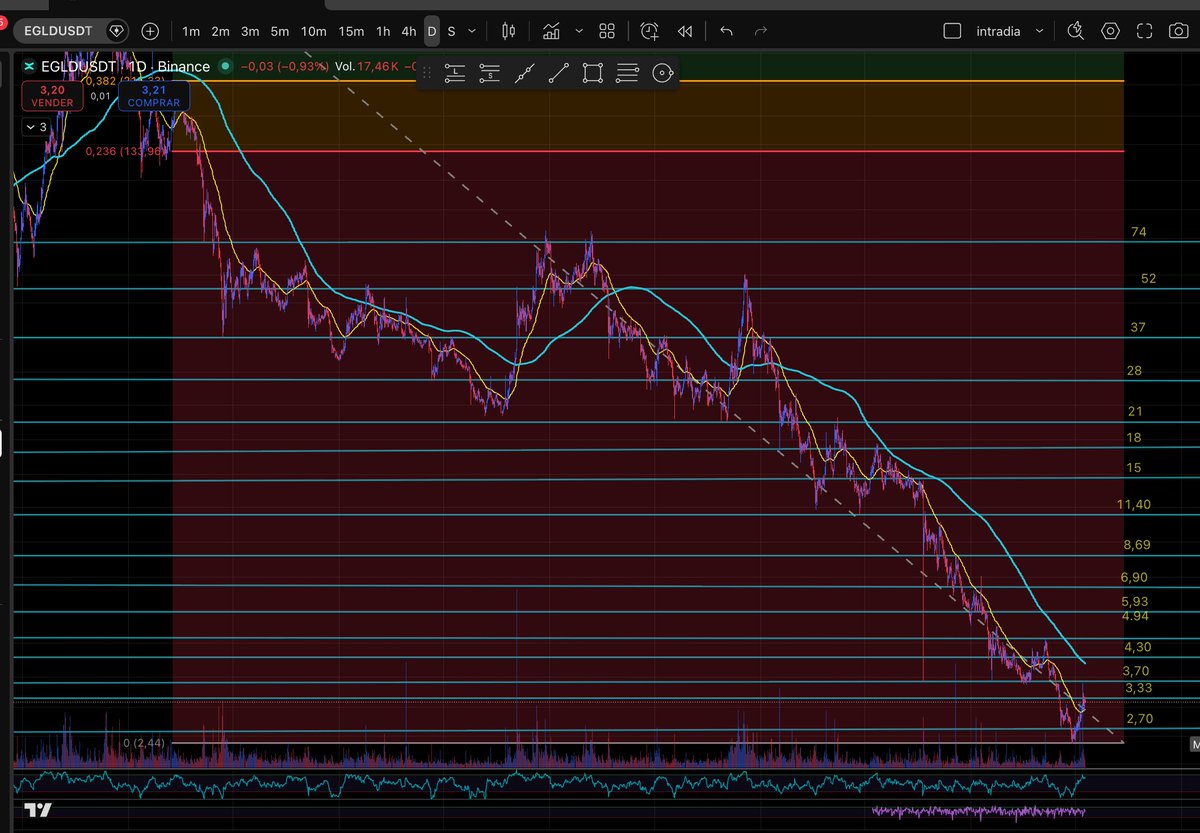The height and width of the screenshot is (833, 1200).
Task: Select the 1m timeframe
Action: tap(190, 31)
